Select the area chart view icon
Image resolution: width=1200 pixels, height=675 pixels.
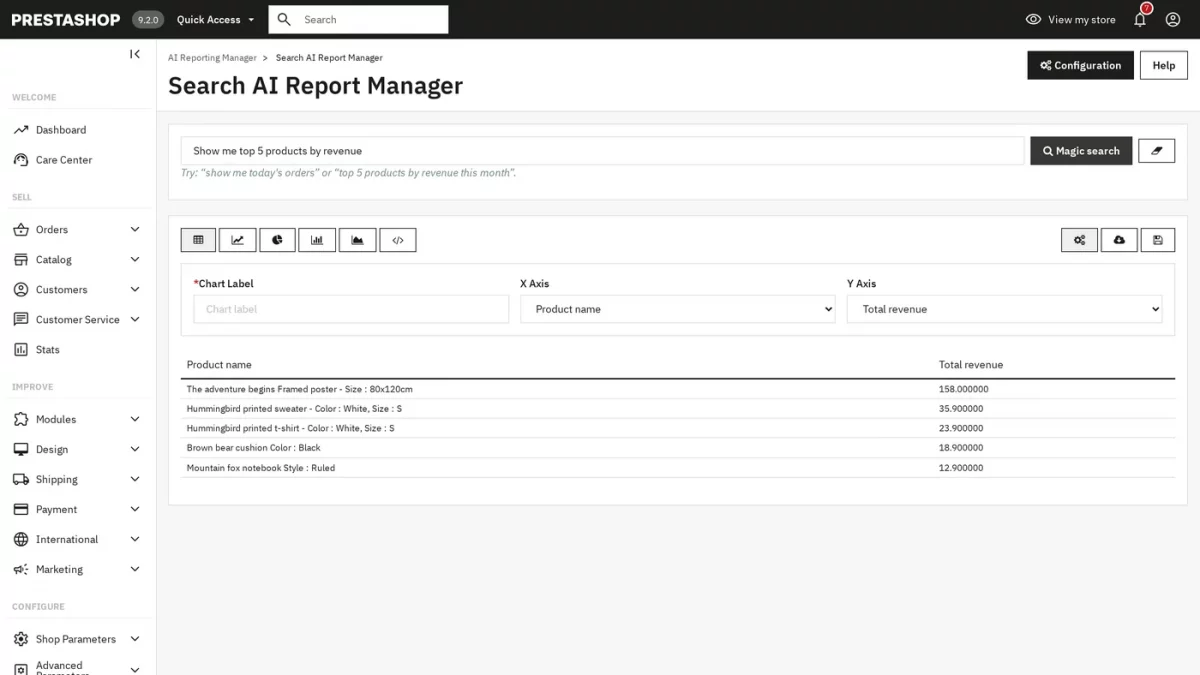[x=357, y=240]
